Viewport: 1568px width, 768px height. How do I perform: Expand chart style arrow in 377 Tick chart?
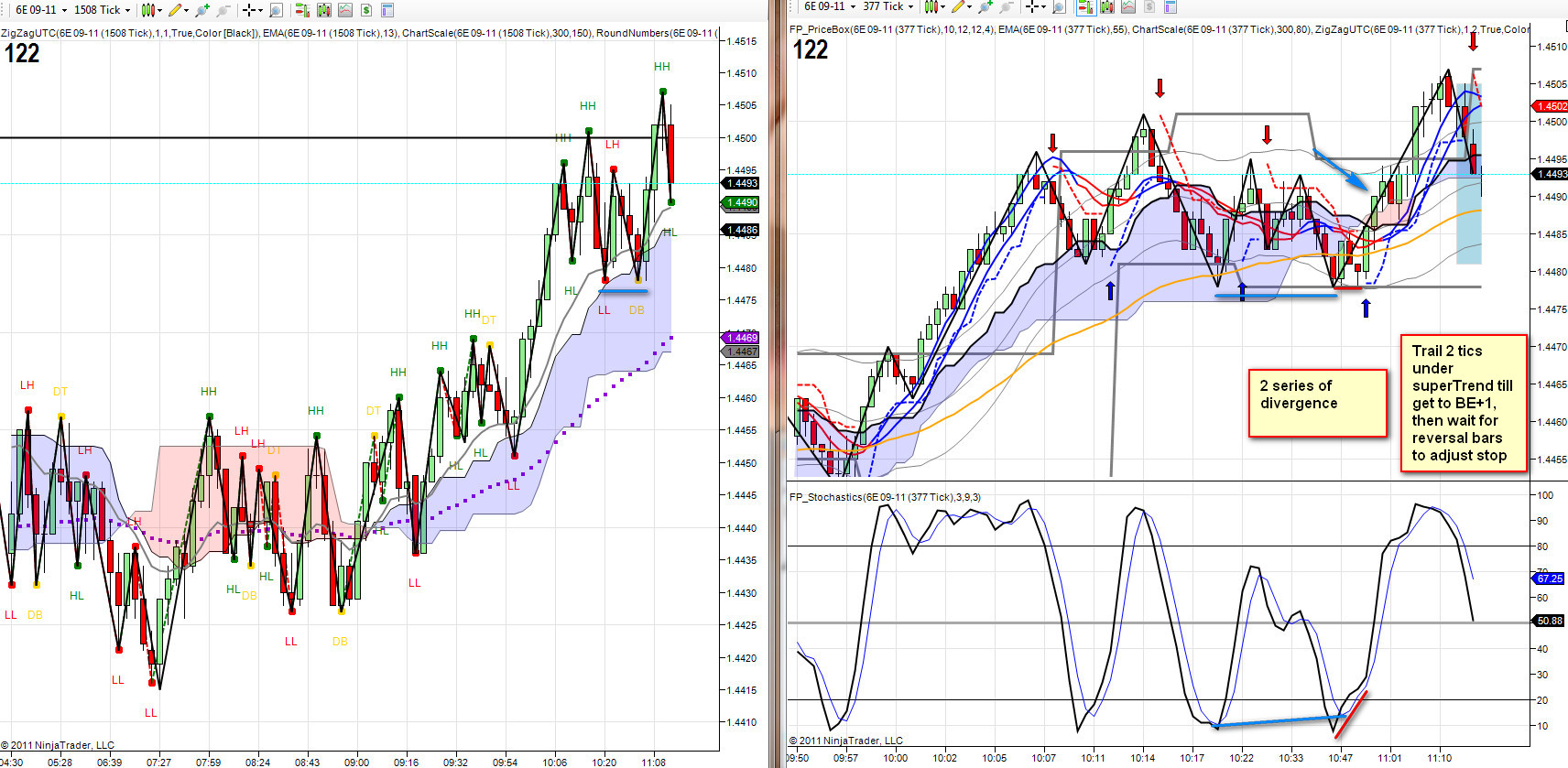pos(942,6)
